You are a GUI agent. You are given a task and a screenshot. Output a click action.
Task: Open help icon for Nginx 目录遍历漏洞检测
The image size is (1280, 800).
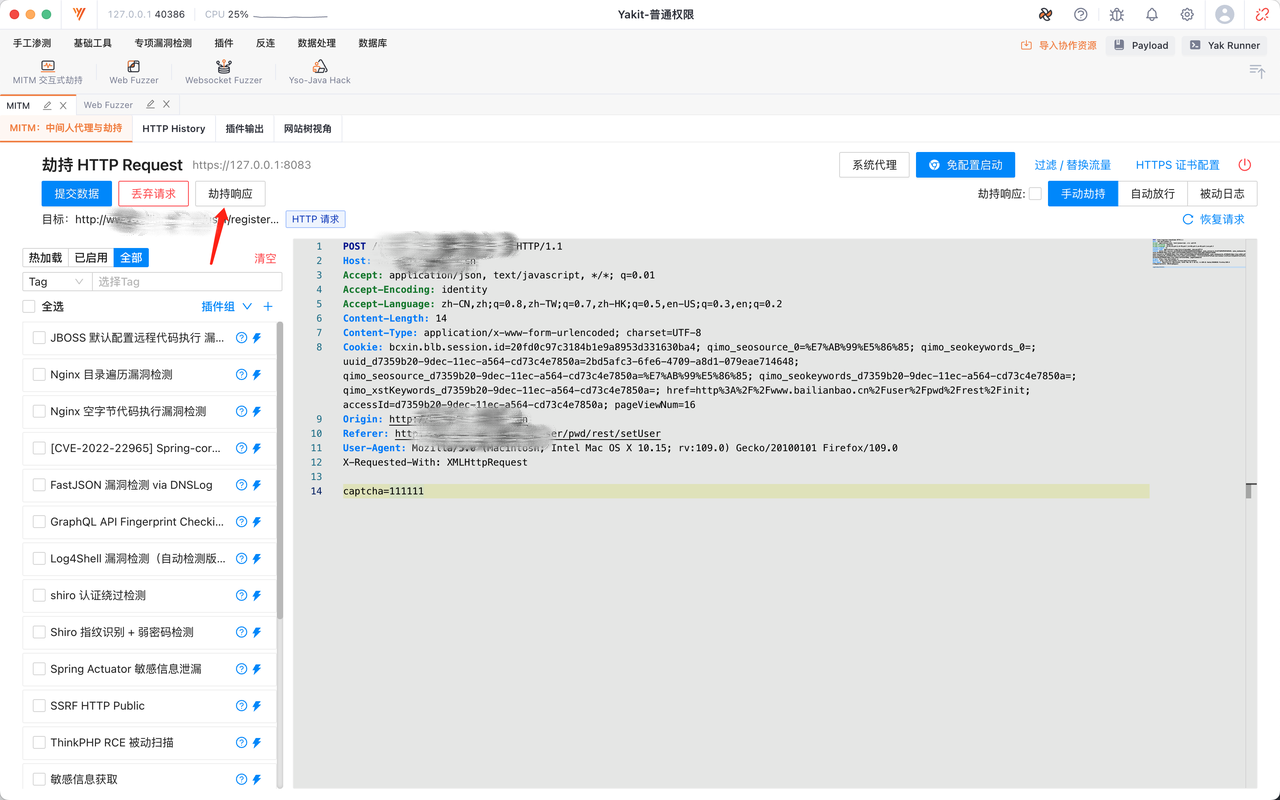point(241,375)
